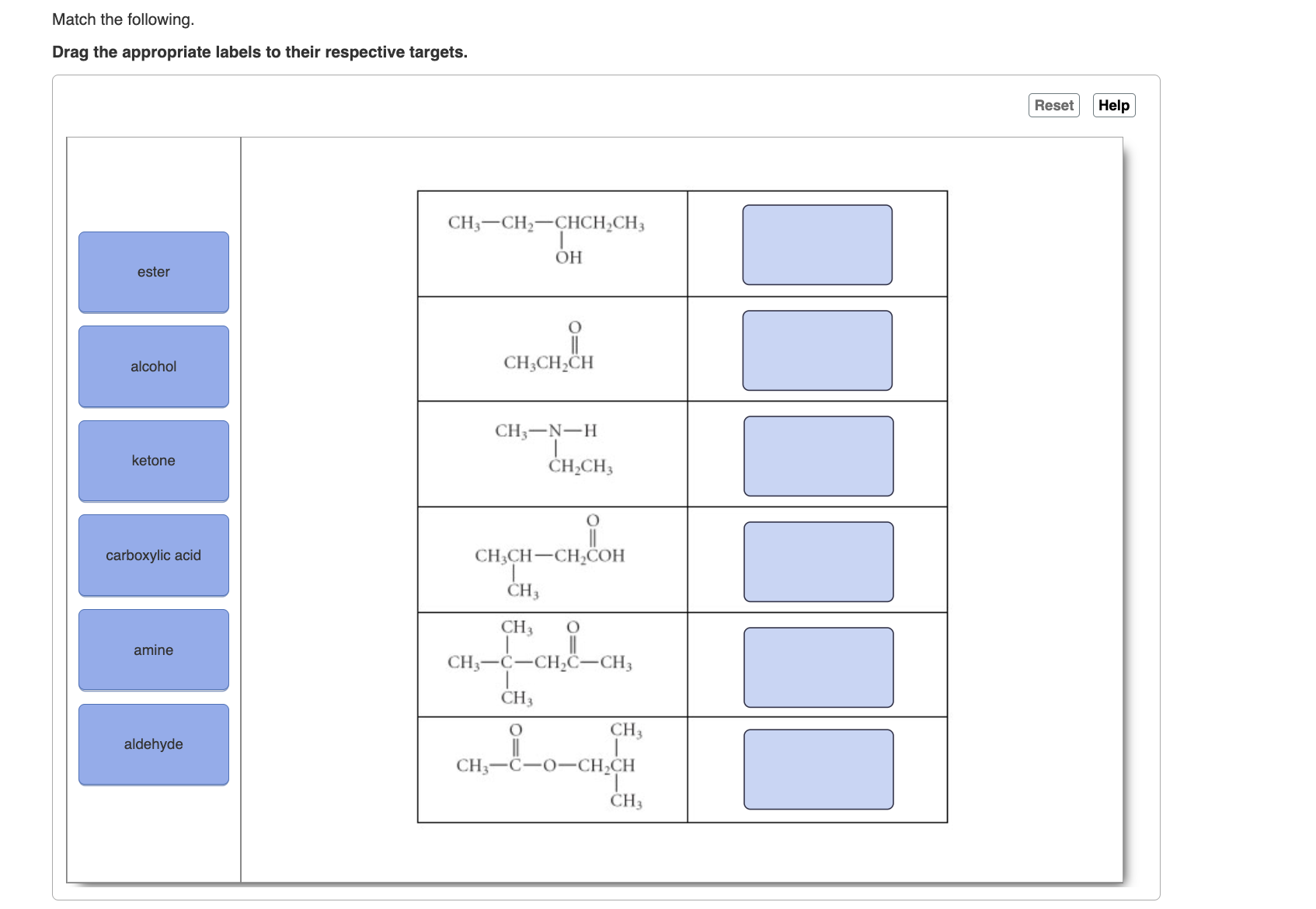Select the alcohol label
1316x909 pixels.
click(x=153, y=366)
